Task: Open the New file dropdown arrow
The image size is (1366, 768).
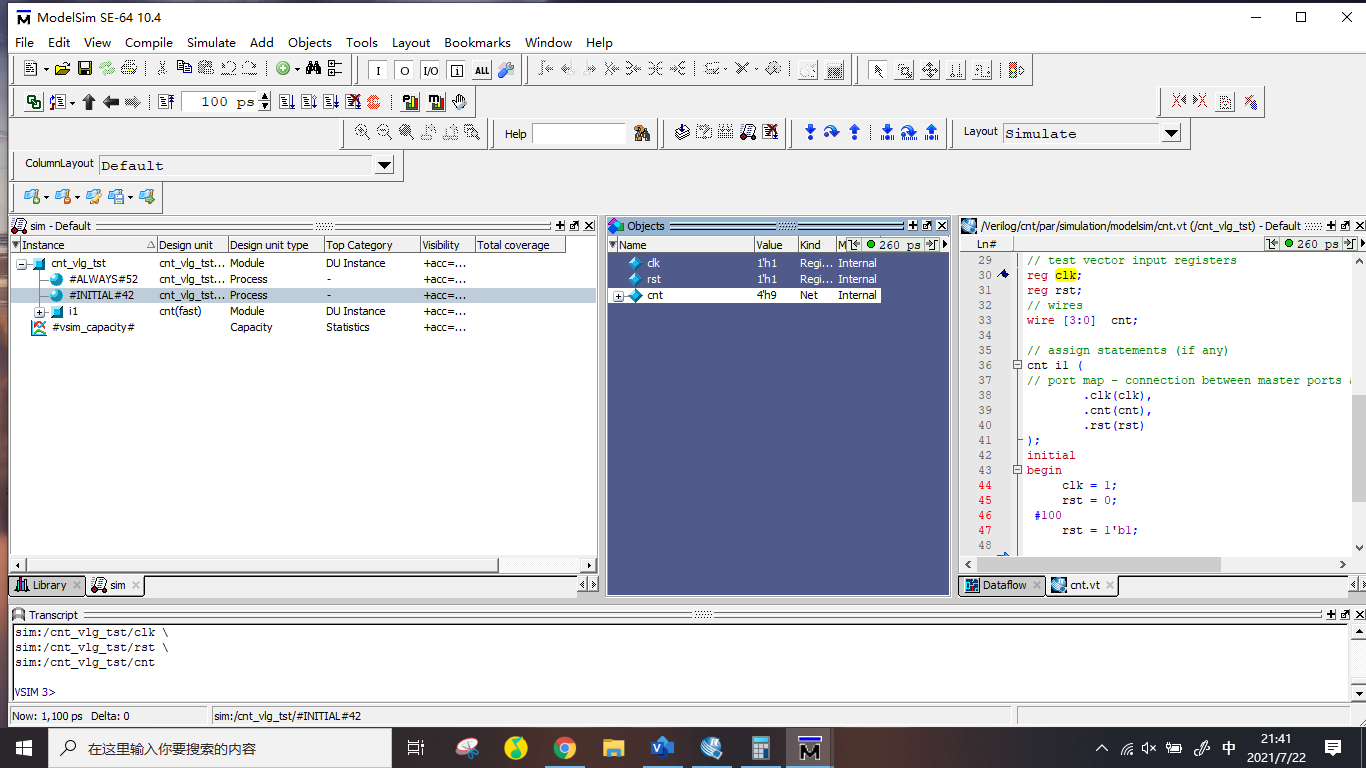Action: [x=46, y=70]
